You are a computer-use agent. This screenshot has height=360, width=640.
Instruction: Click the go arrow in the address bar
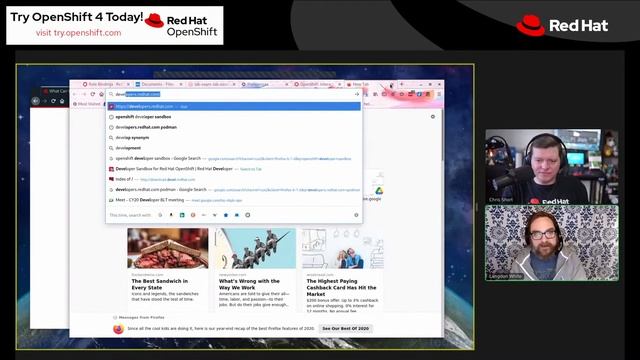click(x=356, y=94)
